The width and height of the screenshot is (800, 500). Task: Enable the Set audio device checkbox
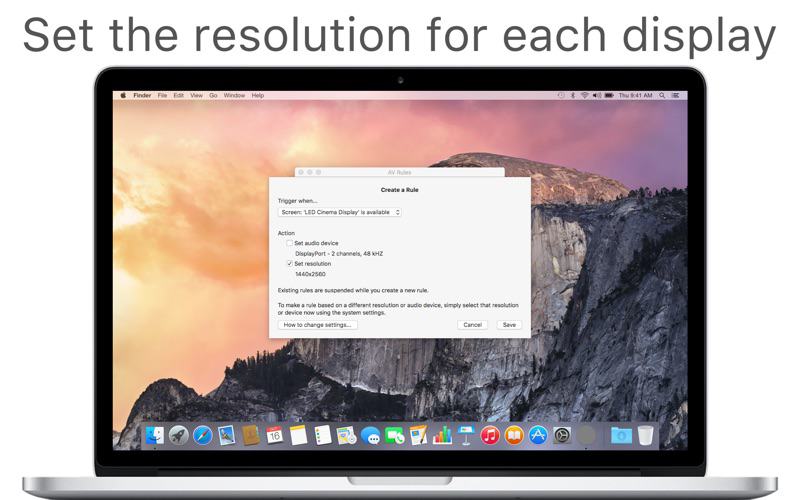(x=289, y=243)
